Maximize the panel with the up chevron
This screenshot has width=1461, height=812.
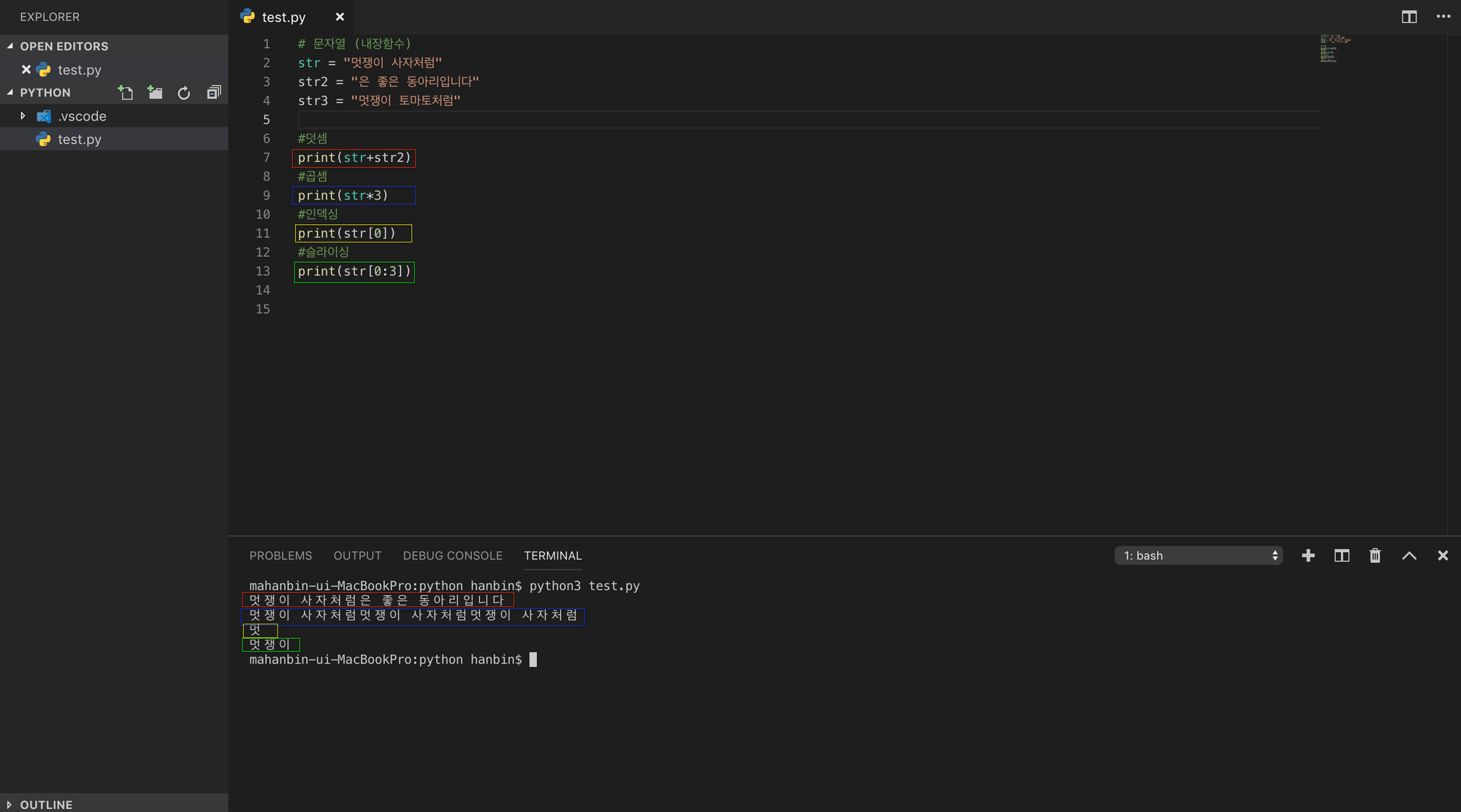pos(1409,556)
